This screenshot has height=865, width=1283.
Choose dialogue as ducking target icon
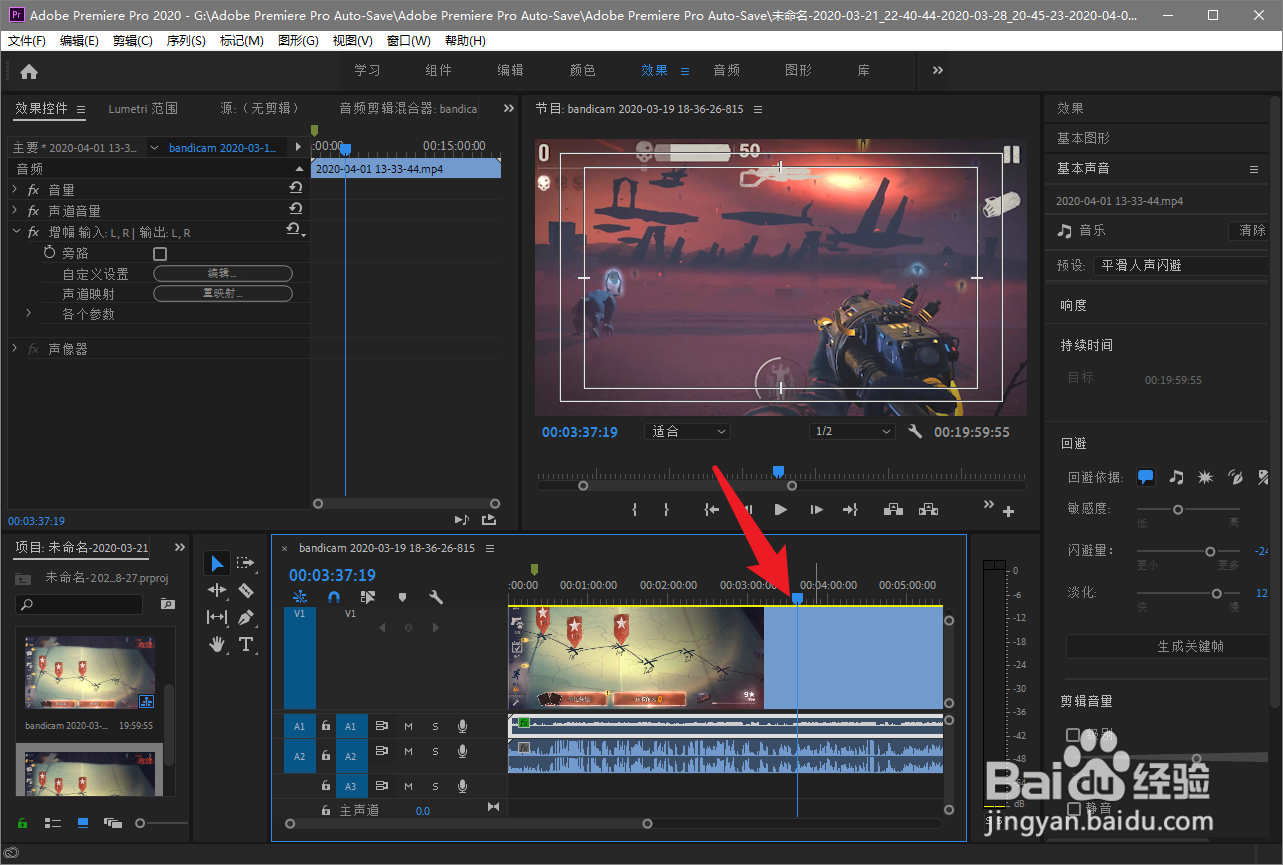1146,478
